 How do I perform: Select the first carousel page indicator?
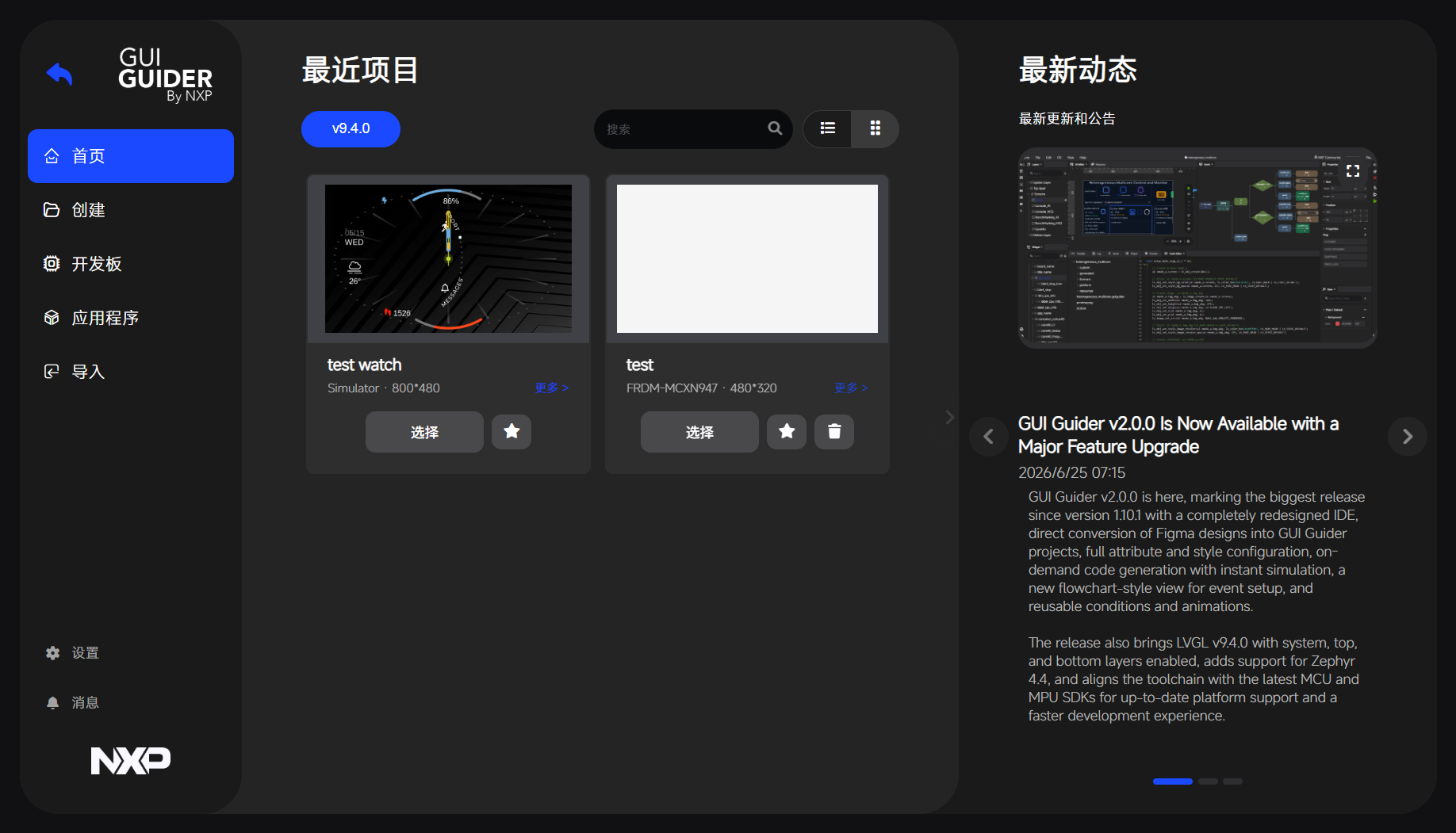(x=1173, y=781)
